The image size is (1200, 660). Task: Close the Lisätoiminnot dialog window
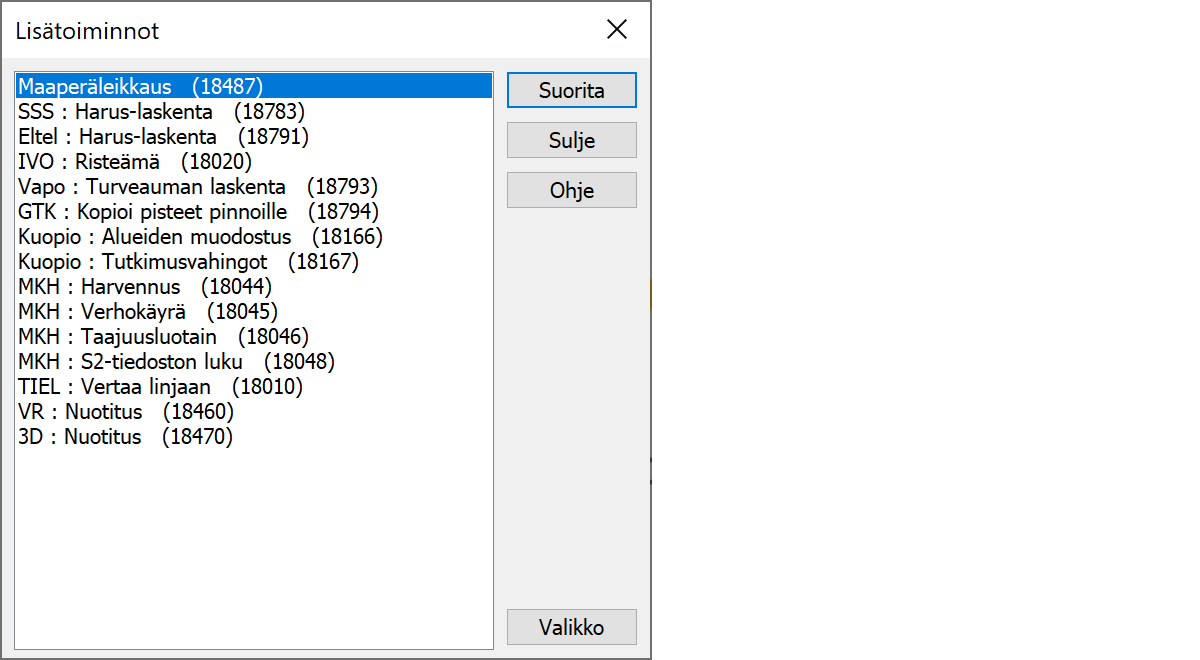click(x=617, y=30)
